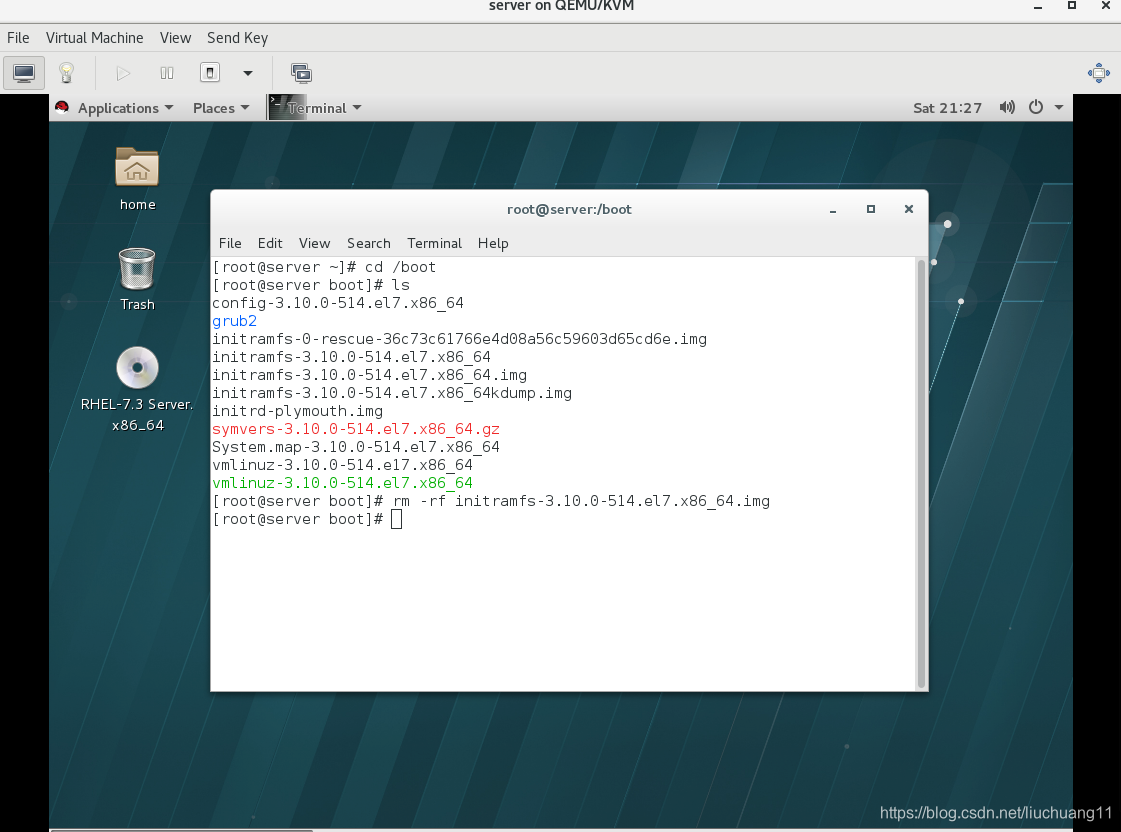
Task: Click the clock Sat 21:27
Action: click(947, 108)
